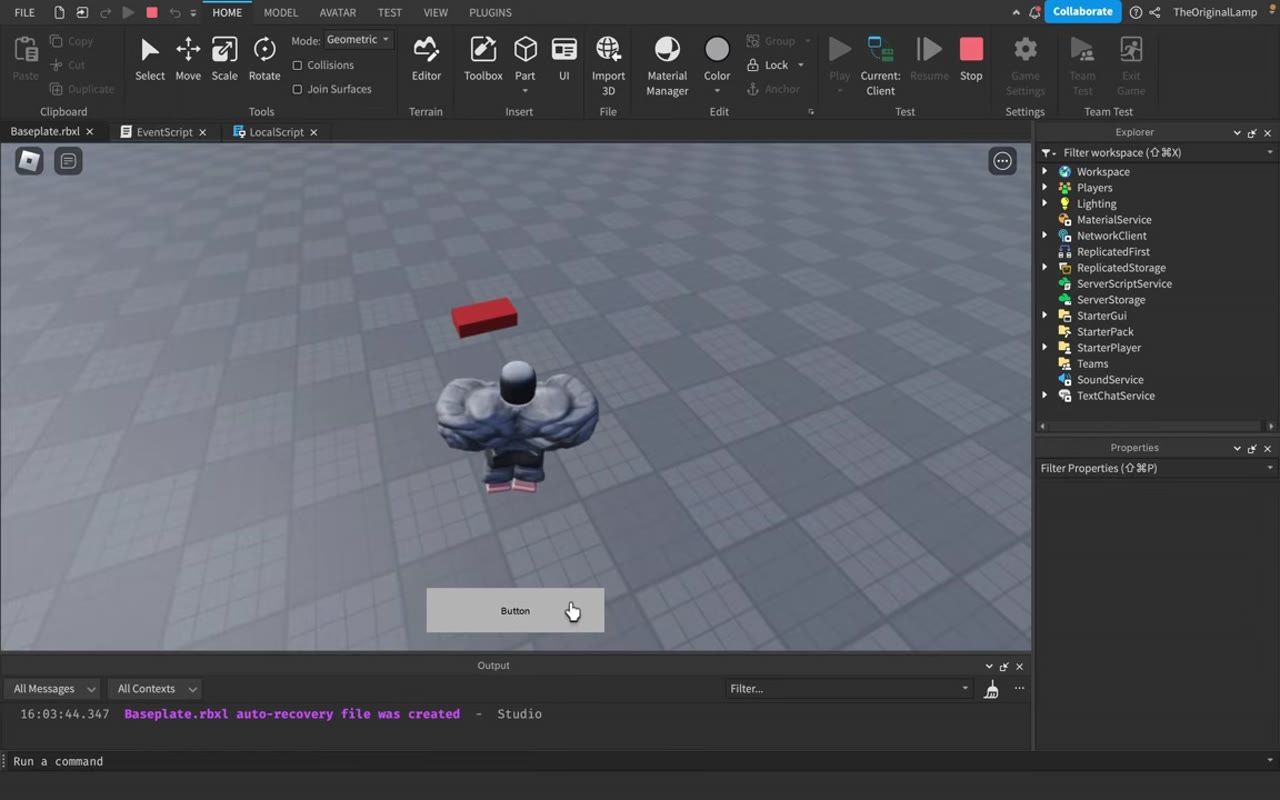Pick the Select tool arrow
Image resolution: width=1280 pixels, height=800 pixels.
[150, 60]
